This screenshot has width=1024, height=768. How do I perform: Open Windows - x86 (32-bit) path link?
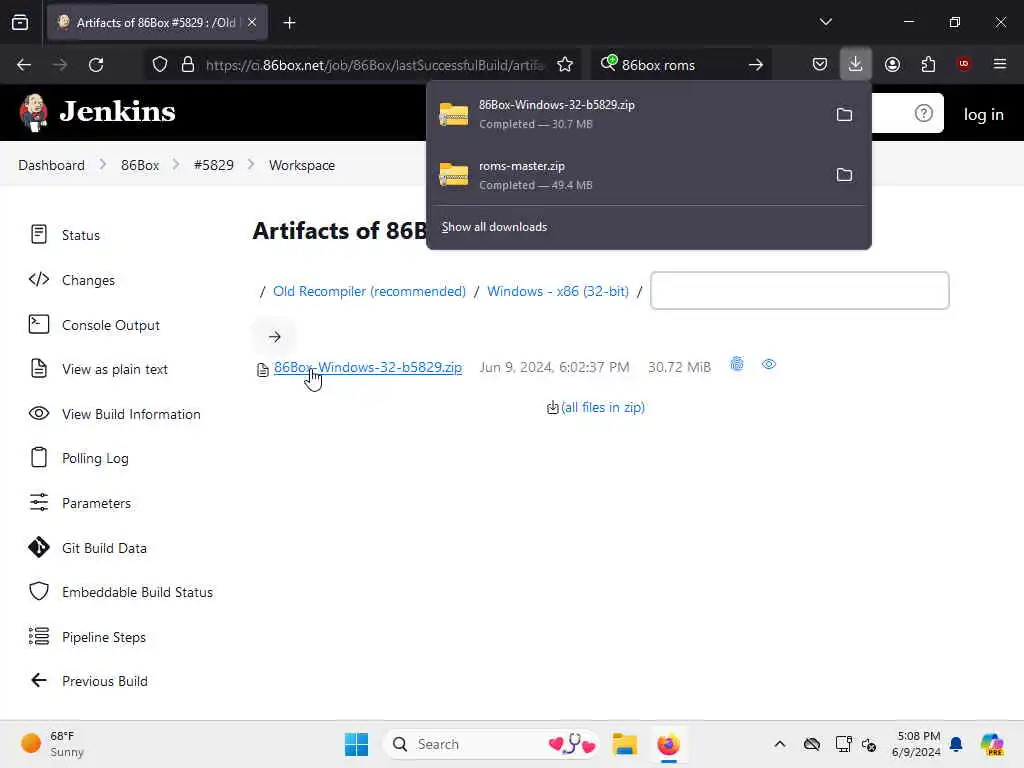(558, 291)
